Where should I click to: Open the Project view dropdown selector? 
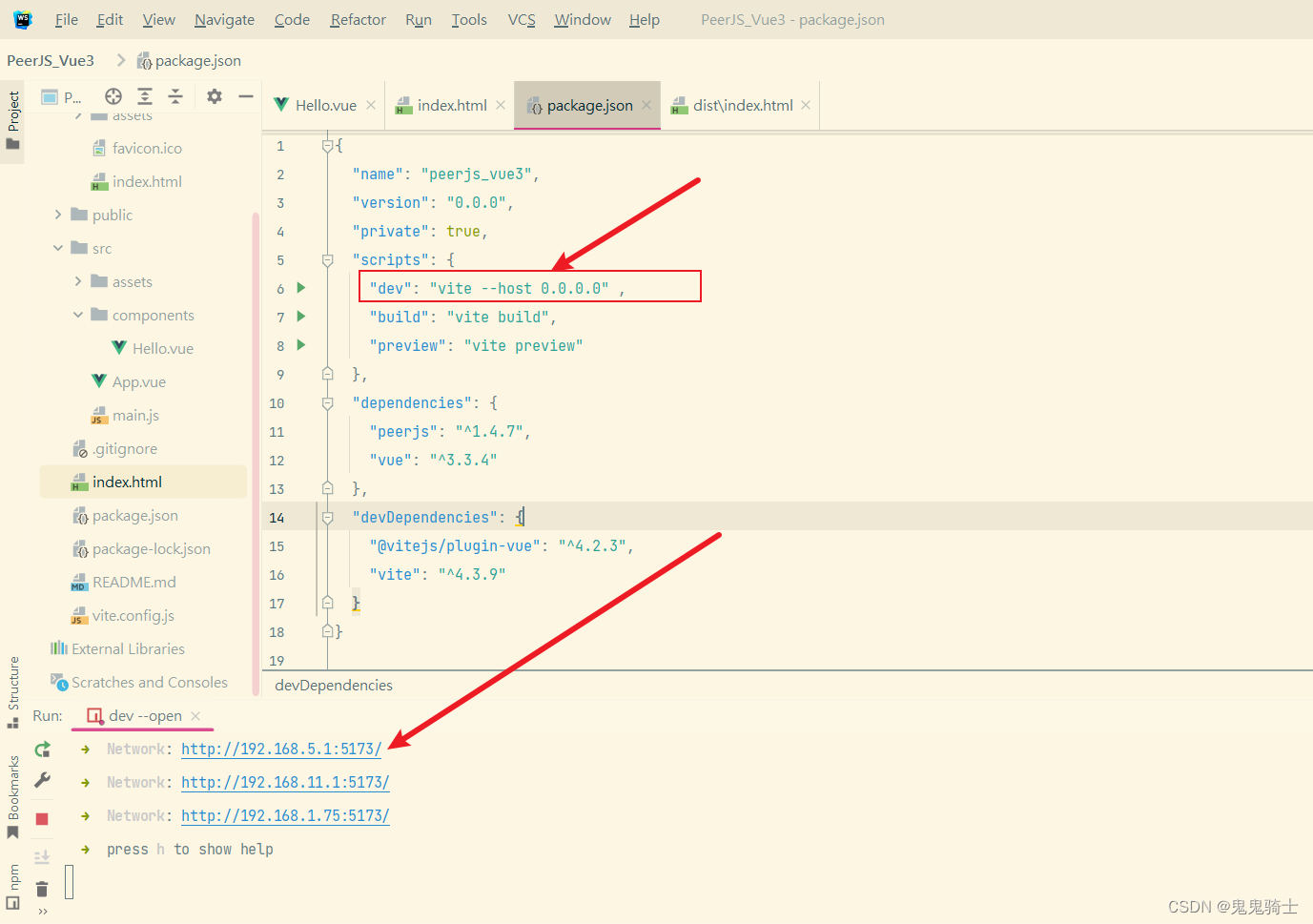click(x=62, y=96)
